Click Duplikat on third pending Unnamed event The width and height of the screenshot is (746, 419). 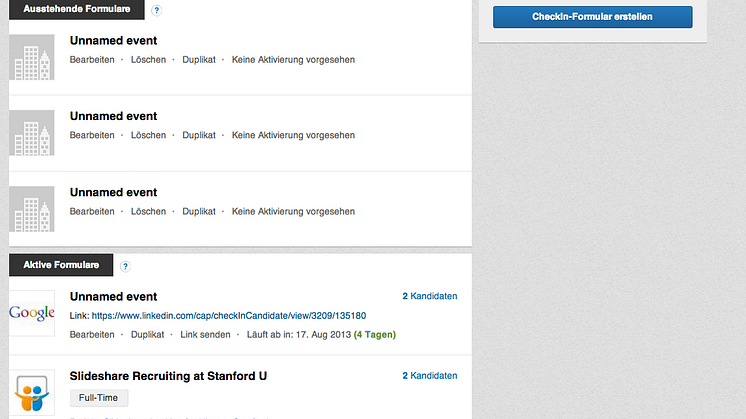[x=199, y=212]
